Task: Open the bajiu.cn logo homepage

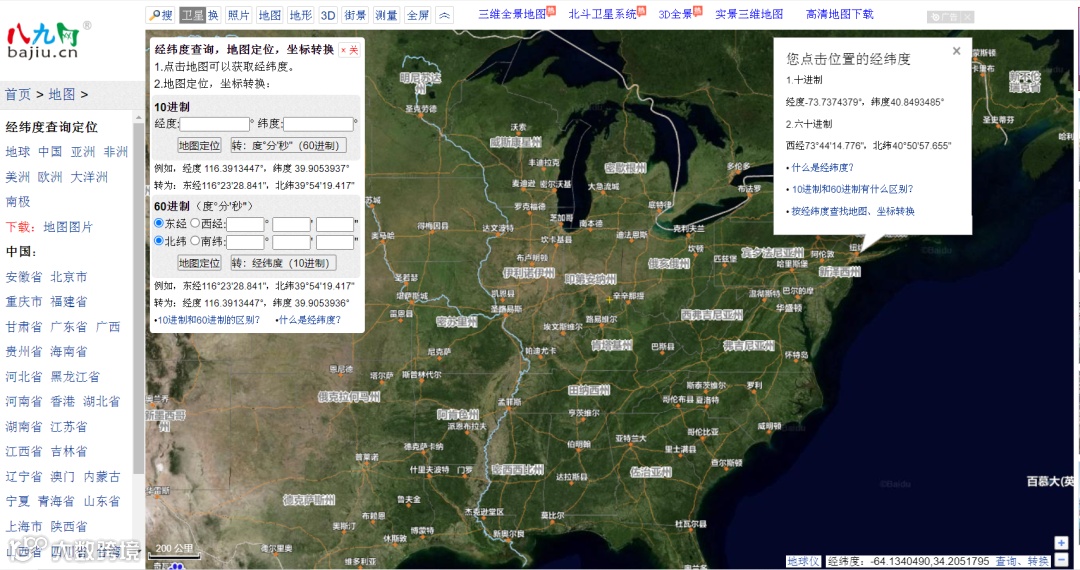Action: coord(48,39)
